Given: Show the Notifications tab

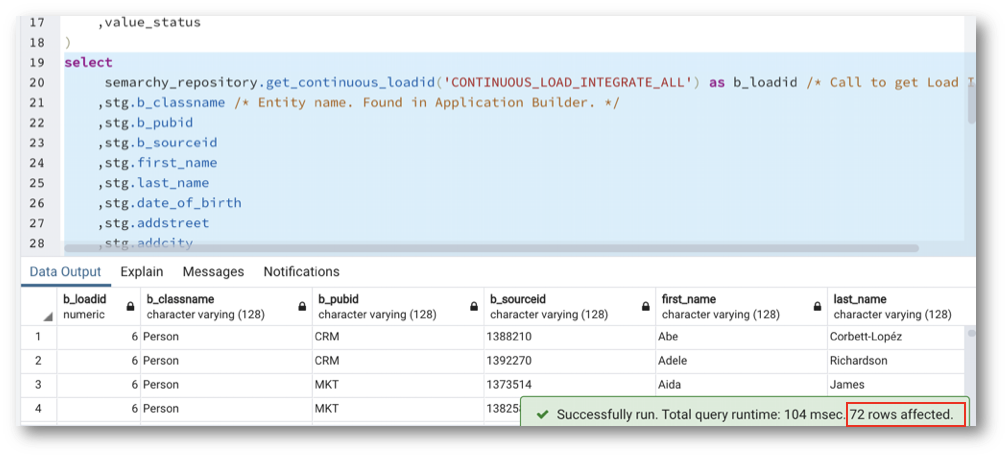Looking at the screenshot, I should click(x=301, y=271).
